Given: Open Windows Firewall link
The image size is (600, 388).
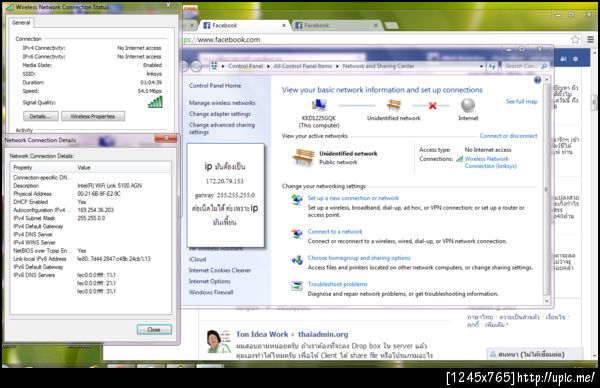Looking at the screenshot, I should [x=211, y=293].
